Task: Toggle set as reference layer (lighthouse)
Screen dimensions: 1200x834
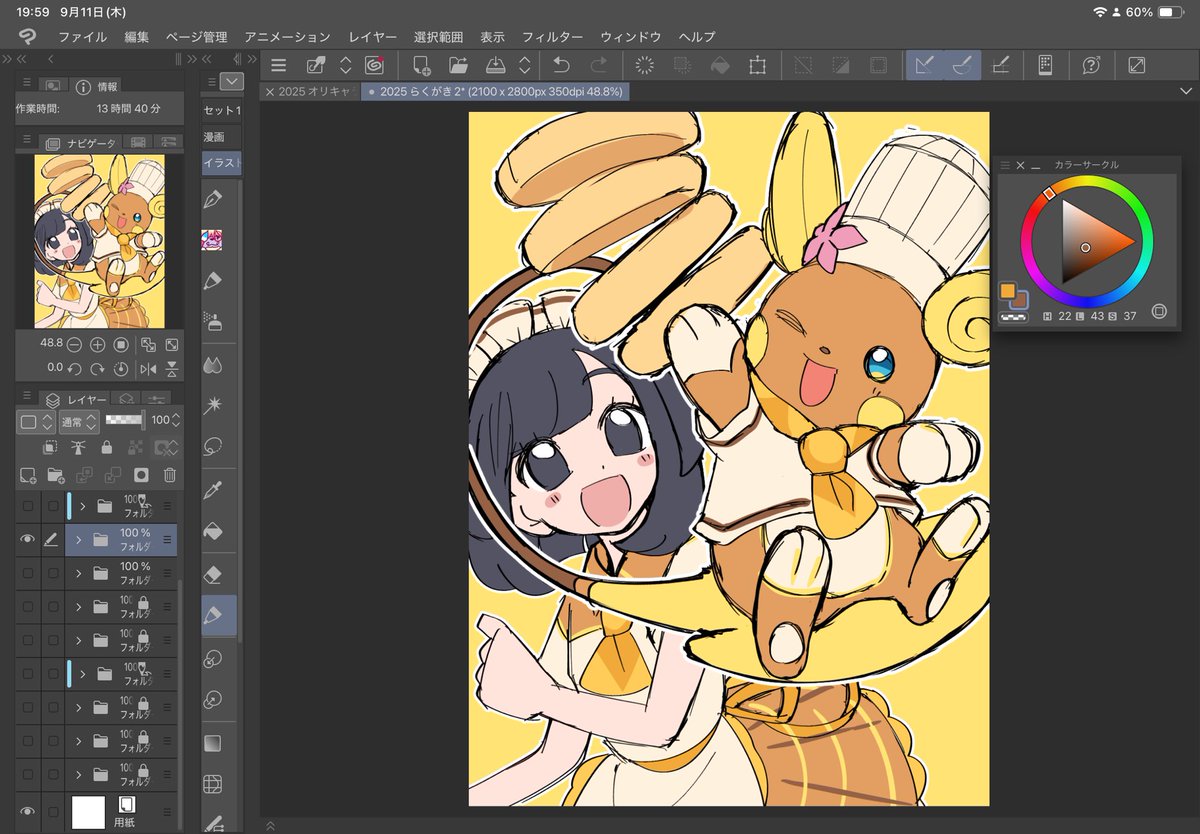Action: coord(78,448)
